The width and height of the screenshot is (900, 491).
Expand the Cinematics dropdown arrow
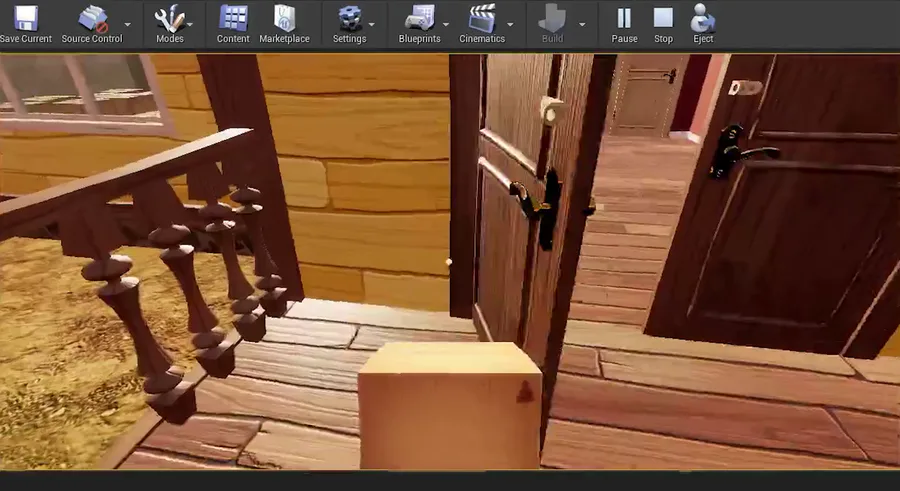[x=510, y=25]
